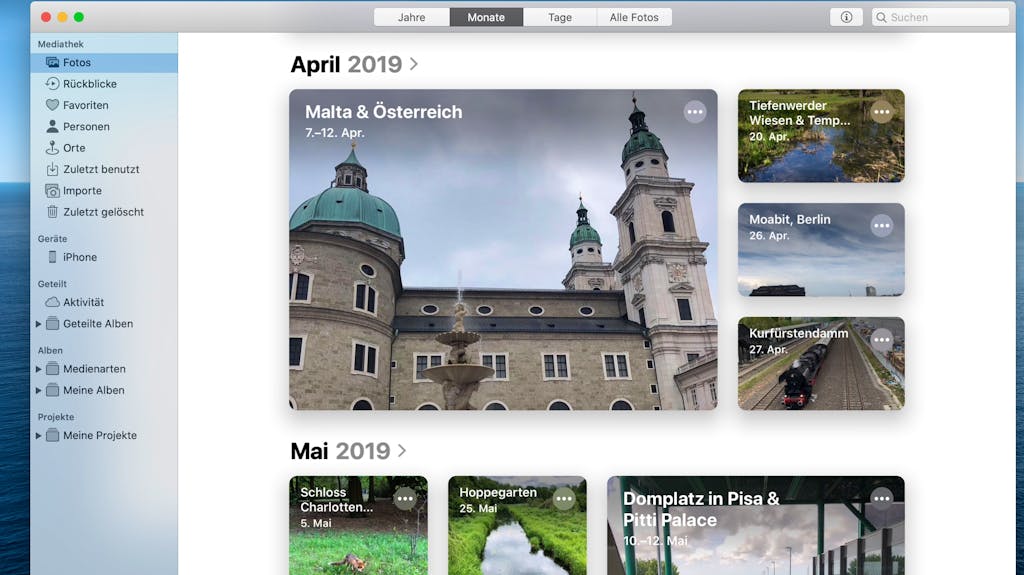This screenshot has height=575, width=1024.
Task: Open Zuletzt gelöscht trash item
Action: coord(104,212)
